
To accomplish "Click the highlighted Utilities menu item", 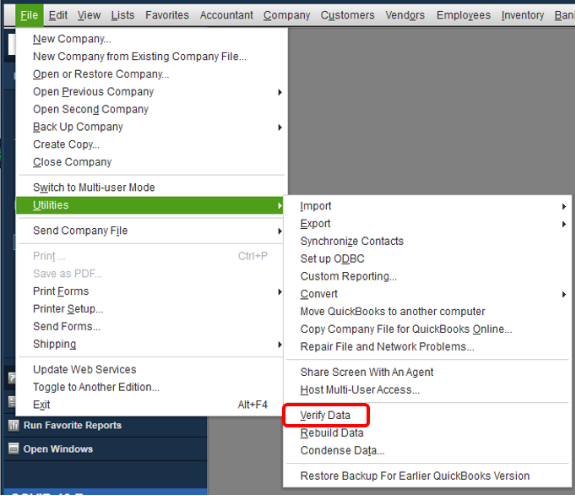I will click(150, 205).
